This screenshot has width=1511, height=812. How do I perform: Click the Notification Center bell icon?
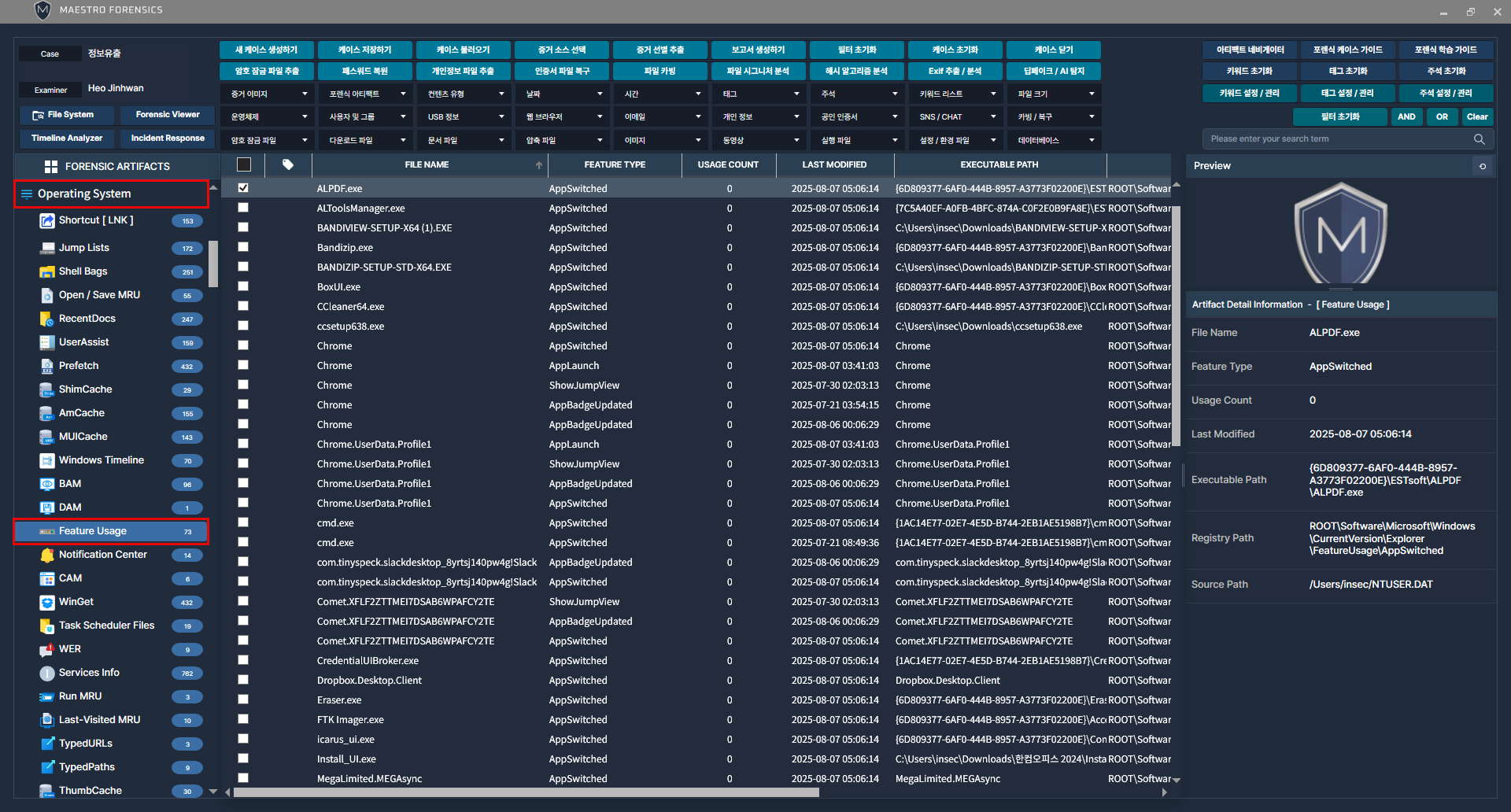tap(46, 555)
